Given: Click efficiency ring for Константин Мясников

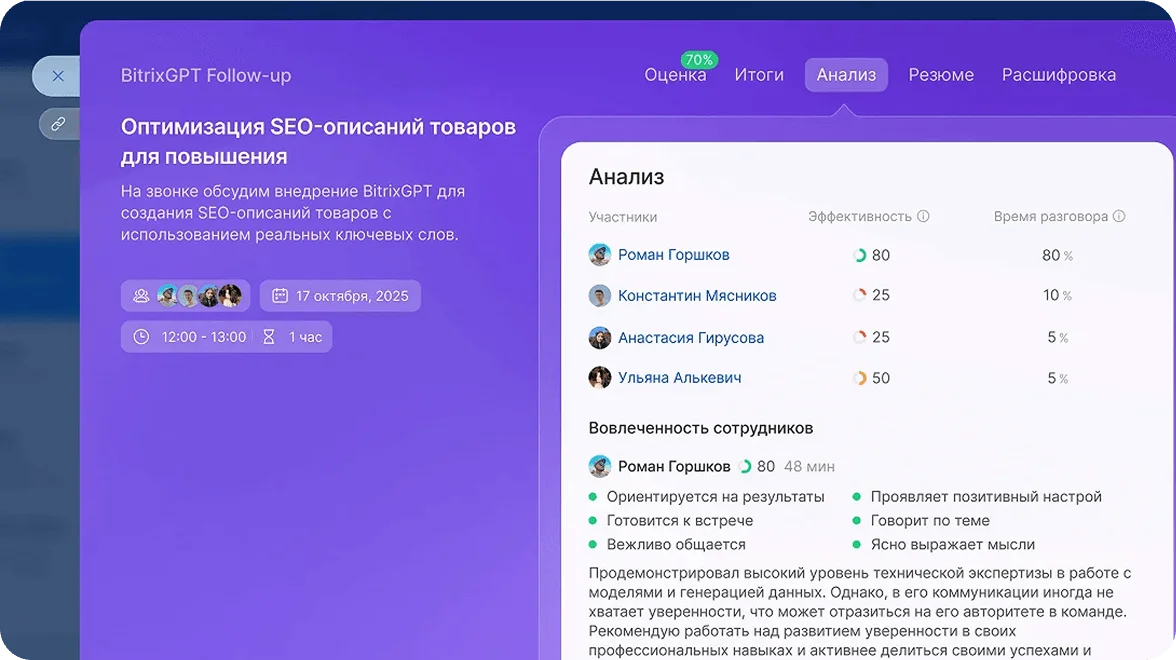Looking at the screenshot, I should [x=860, y=295].
